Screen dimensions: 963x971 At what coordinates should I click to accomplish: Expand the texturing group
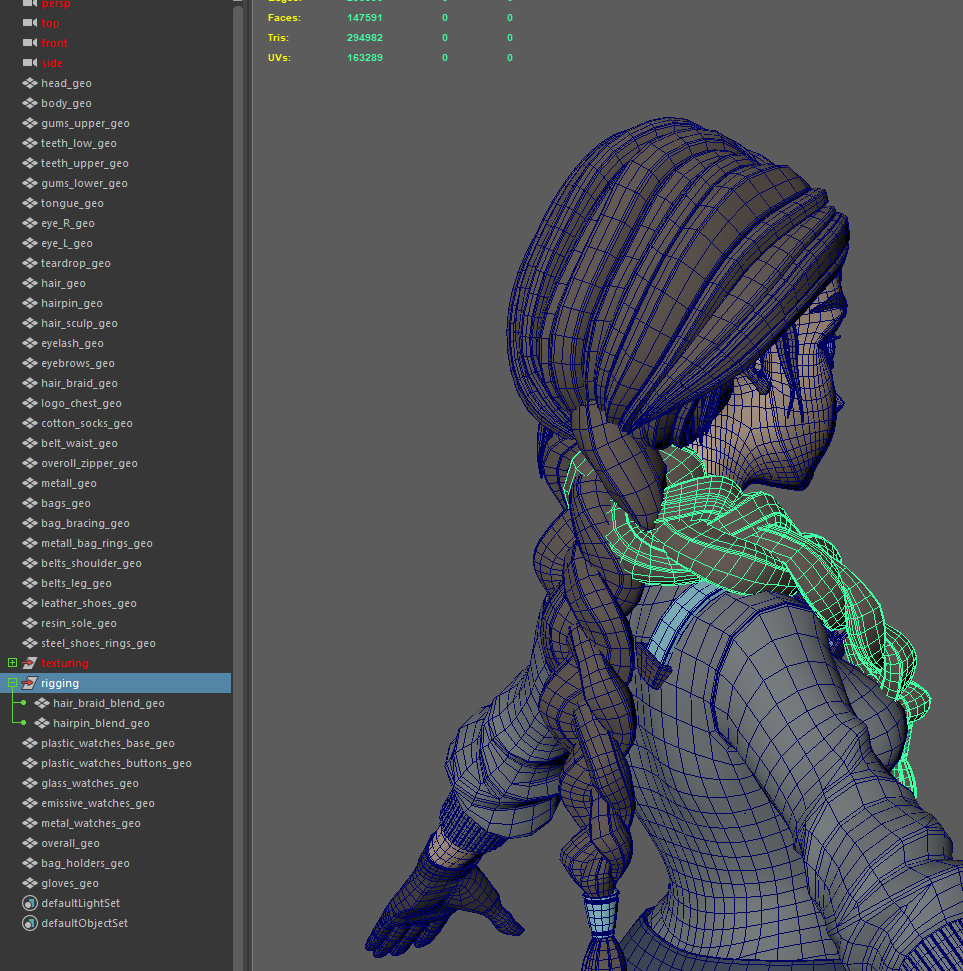12,663
